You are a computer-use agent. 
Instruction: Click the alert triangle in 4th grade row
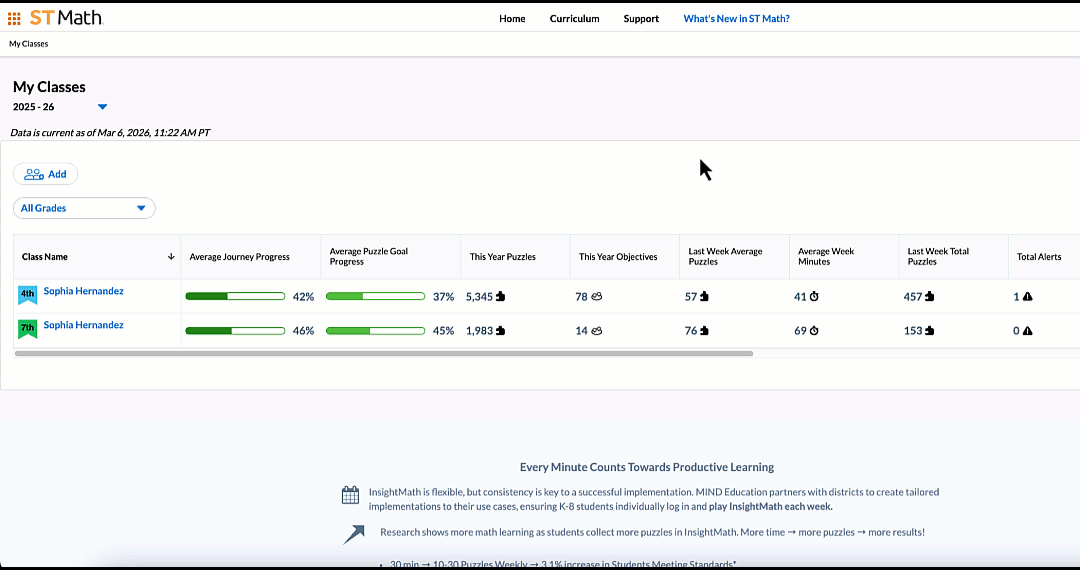point(1028,297)
